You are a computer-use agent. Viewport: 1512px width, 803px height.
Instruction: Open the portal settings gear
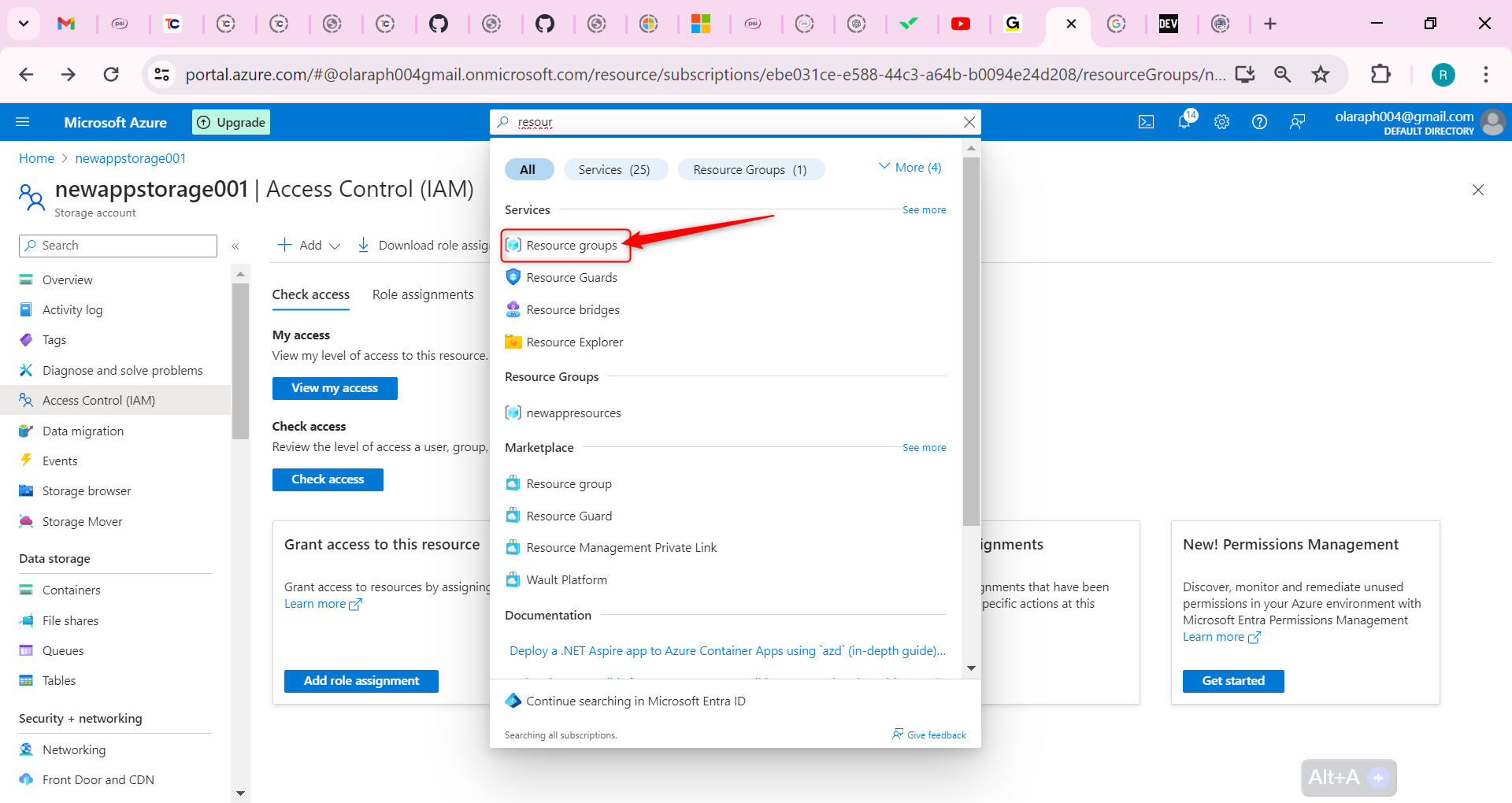[1221, 122]
